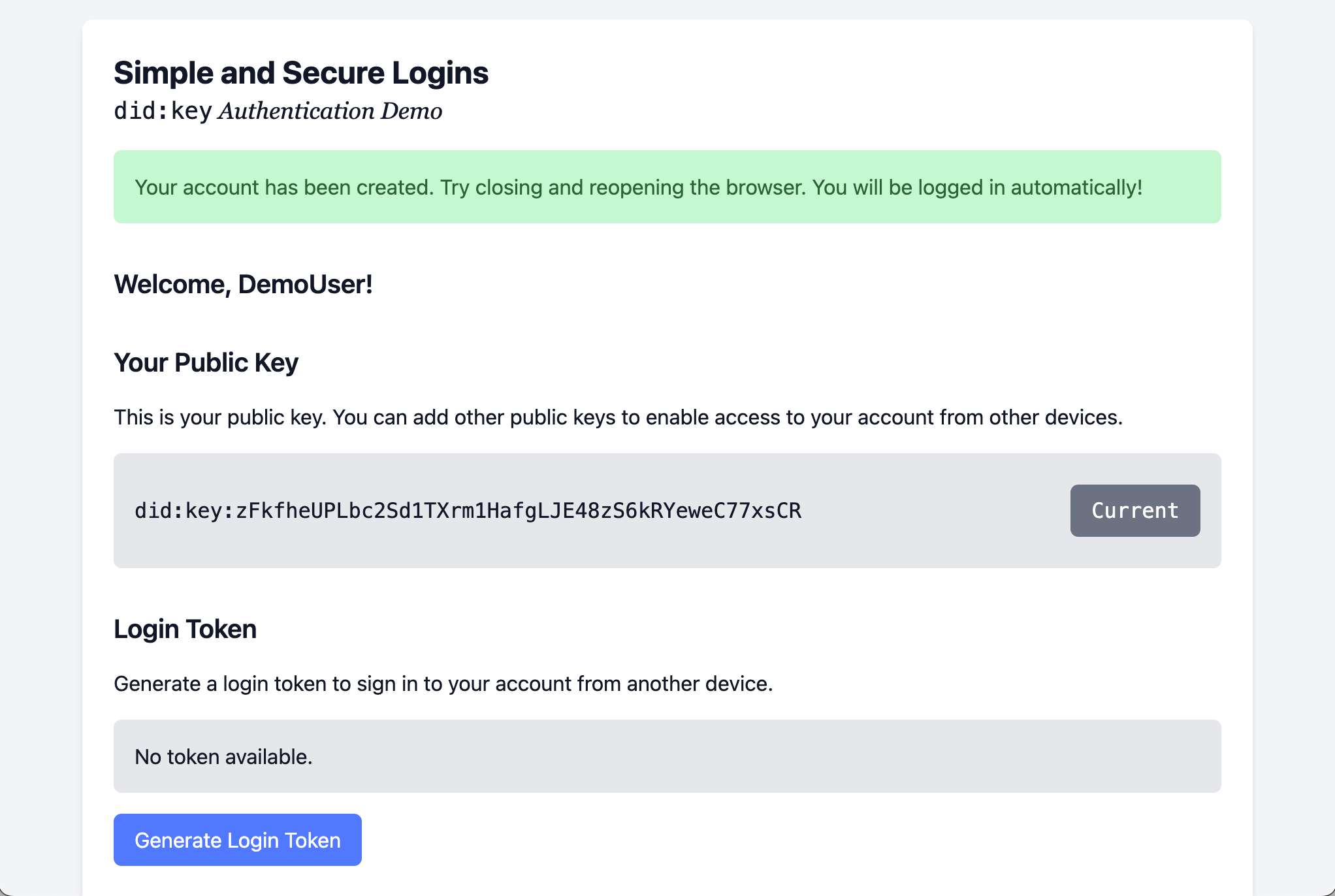Click the Generate Login Token button
This screenshot has height=896, width=1335.
coord(237,840)
